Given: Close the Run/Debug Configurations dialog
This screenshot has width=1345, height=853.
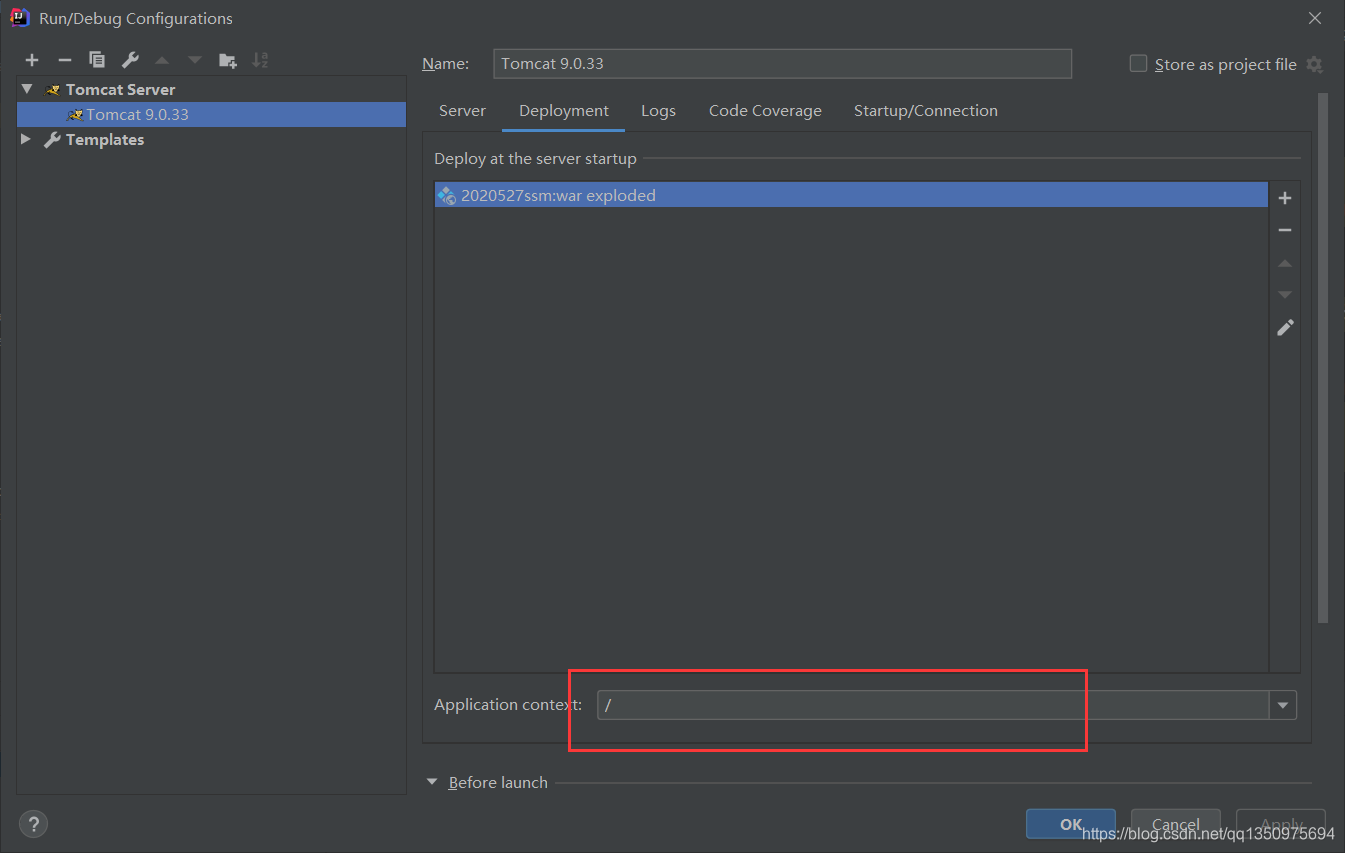Looking at the screenshot, I should pyautogui.click(x=1315, y=18).
